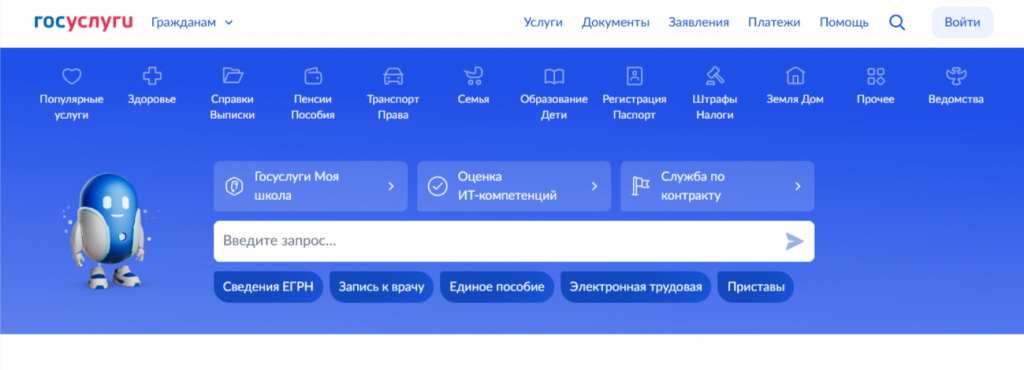Click the wallet icon for Пенсии Пособия
The image size is (1024, 370).
(x=313, y=76)
